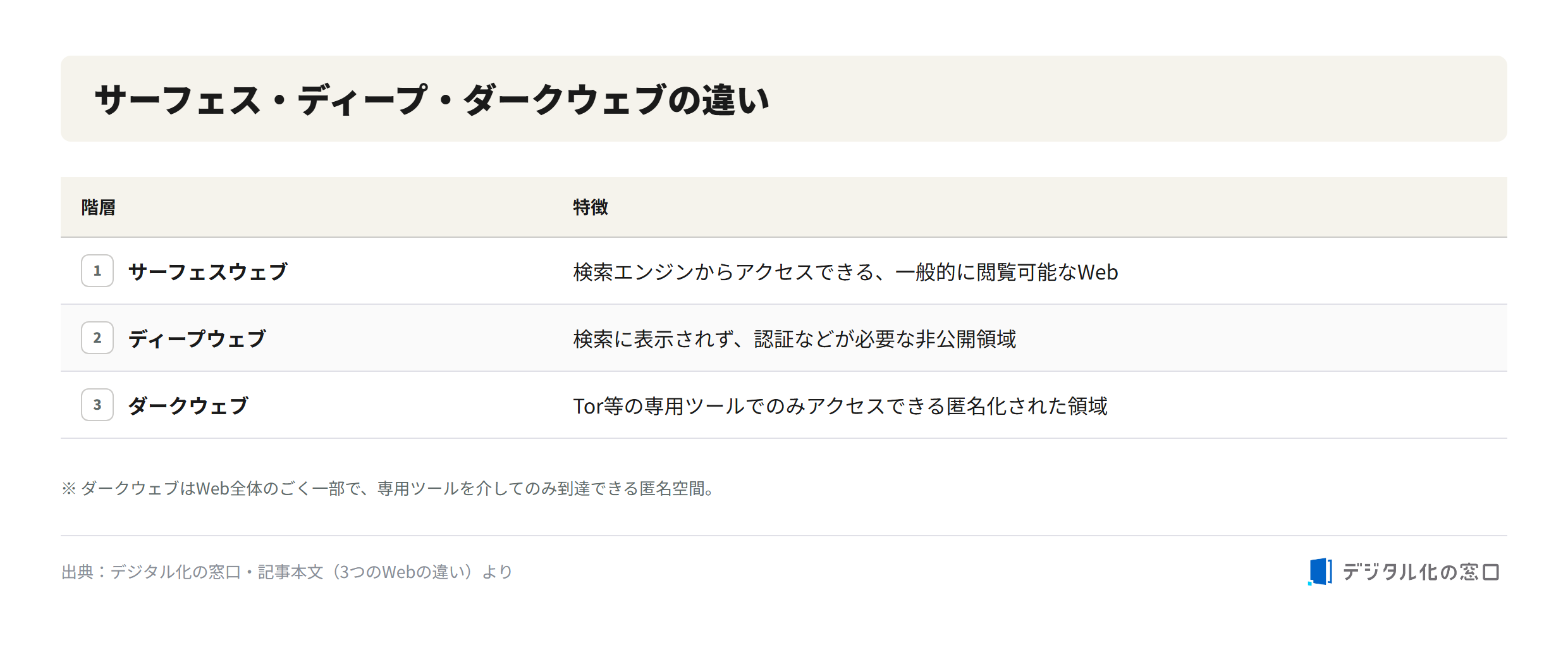Click the surface web description mentioning 検索エンジン
Image resolution: width=1568 pixels, height=645 pixels.
[x=845, y=271]
